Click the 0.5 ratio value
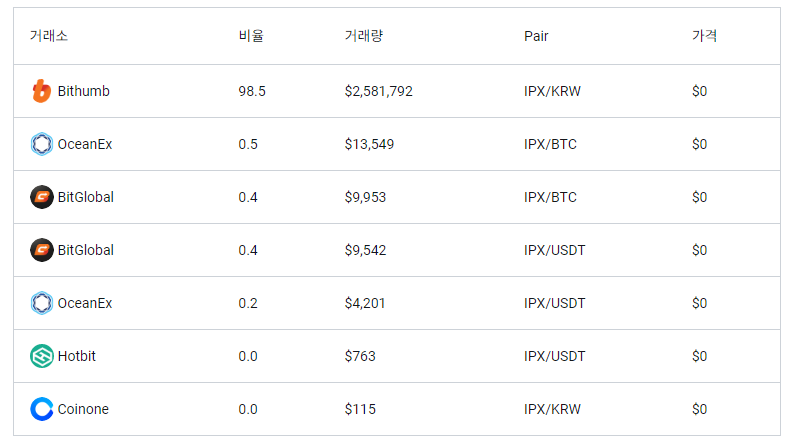Viewport: 789px width, 441px height. [x=248, y=144]
